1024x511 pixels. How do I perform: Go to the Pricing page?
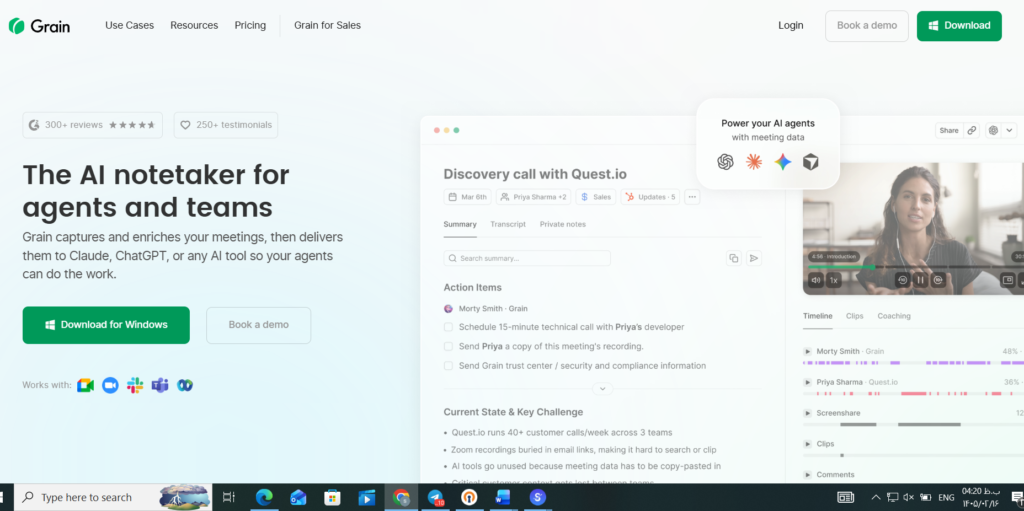[x=250, y=25]
